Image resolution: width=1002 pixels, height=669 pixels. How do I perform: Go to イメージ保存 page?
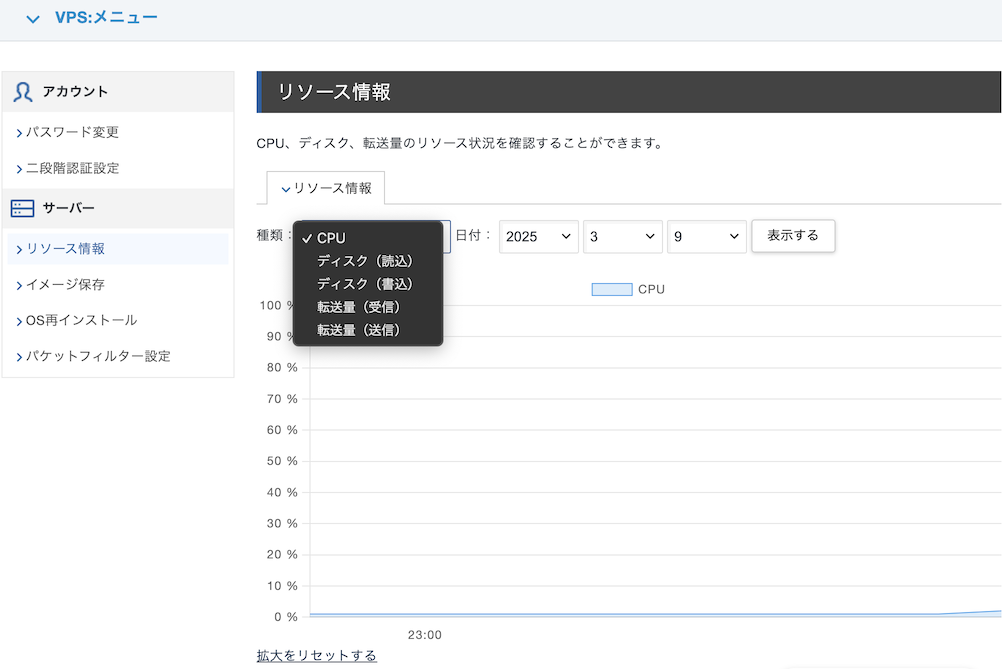pyautogui.click(x=65, y=284)
